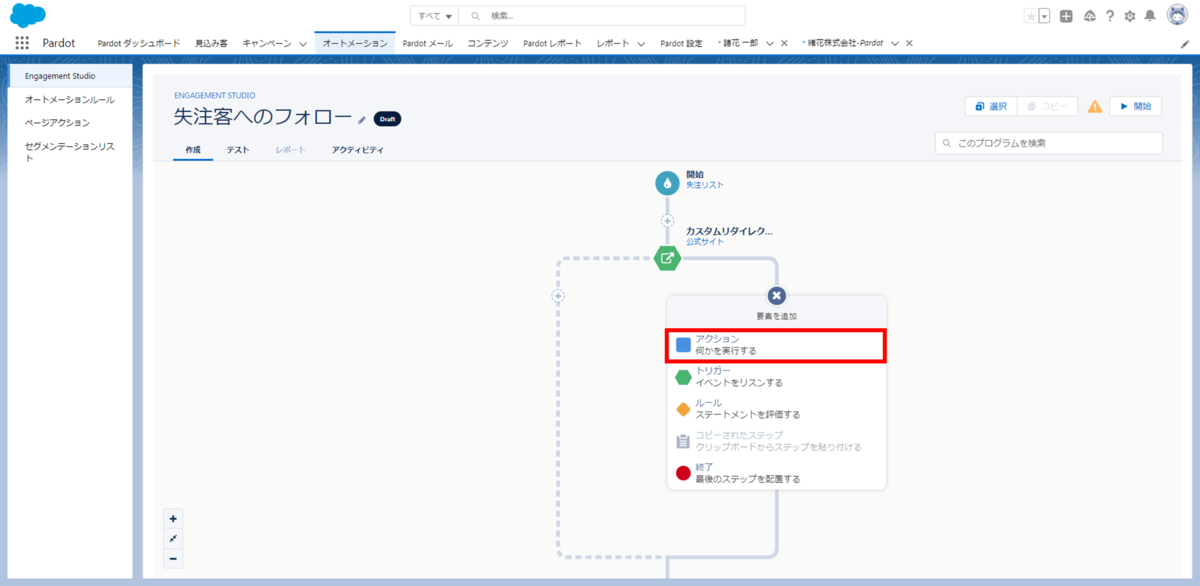Switch to the Build tab
Screen dimensions: 1200x586
coord(193,150)
